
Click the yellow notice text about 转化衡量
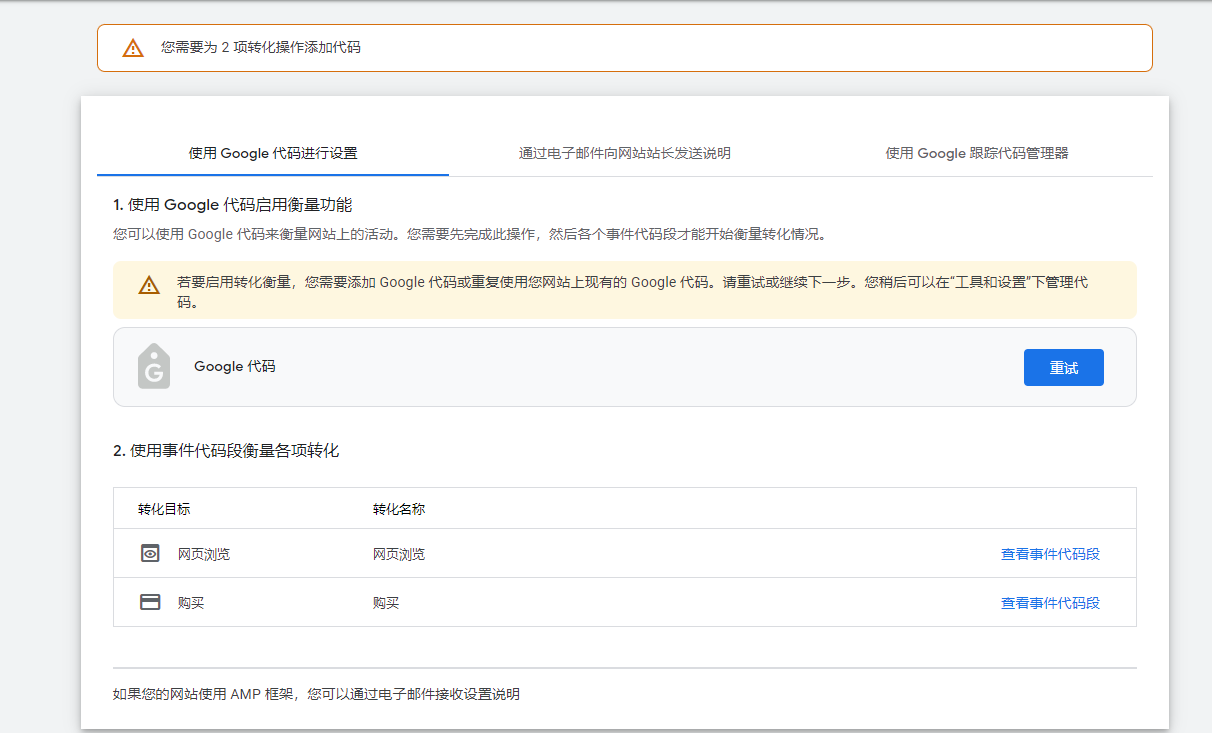click(632, 291)
